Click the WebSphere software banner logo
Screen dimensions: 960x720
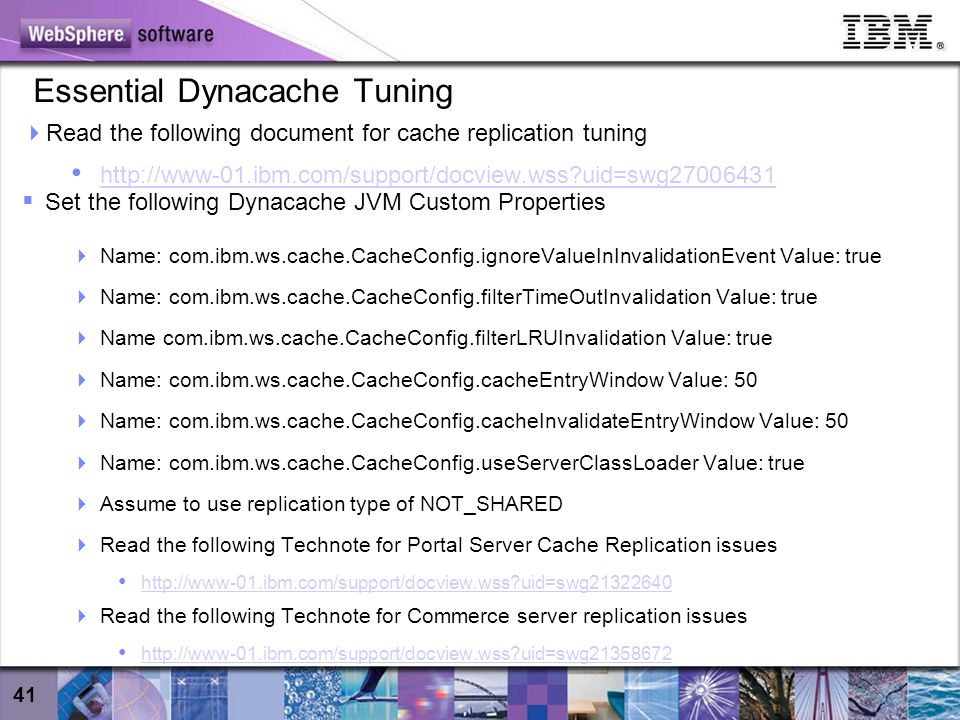(x=118, y=33)
